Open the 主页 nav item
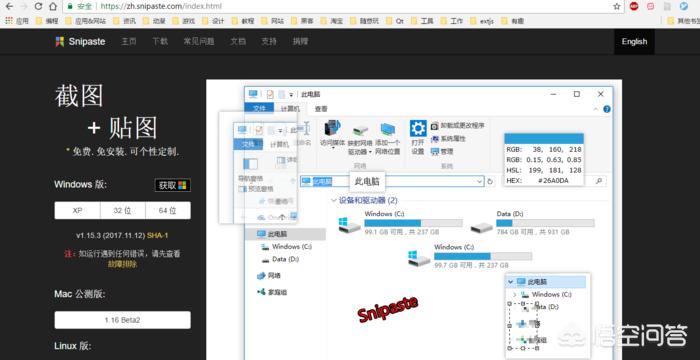This screenshot has height=360, width=700. tap(129, 42)
